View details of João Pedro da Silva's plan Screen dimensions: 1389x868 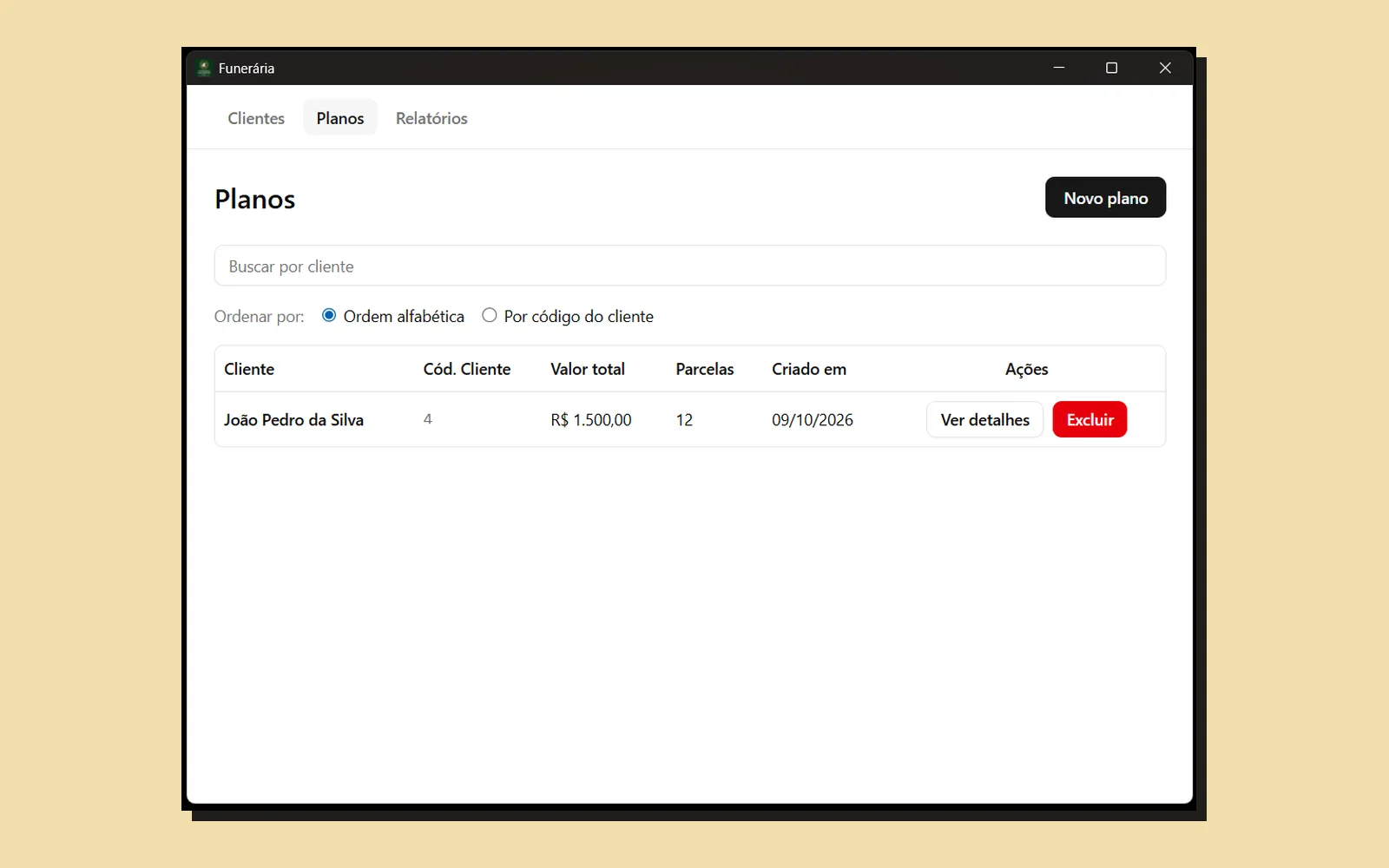click(x=984, y=419)
